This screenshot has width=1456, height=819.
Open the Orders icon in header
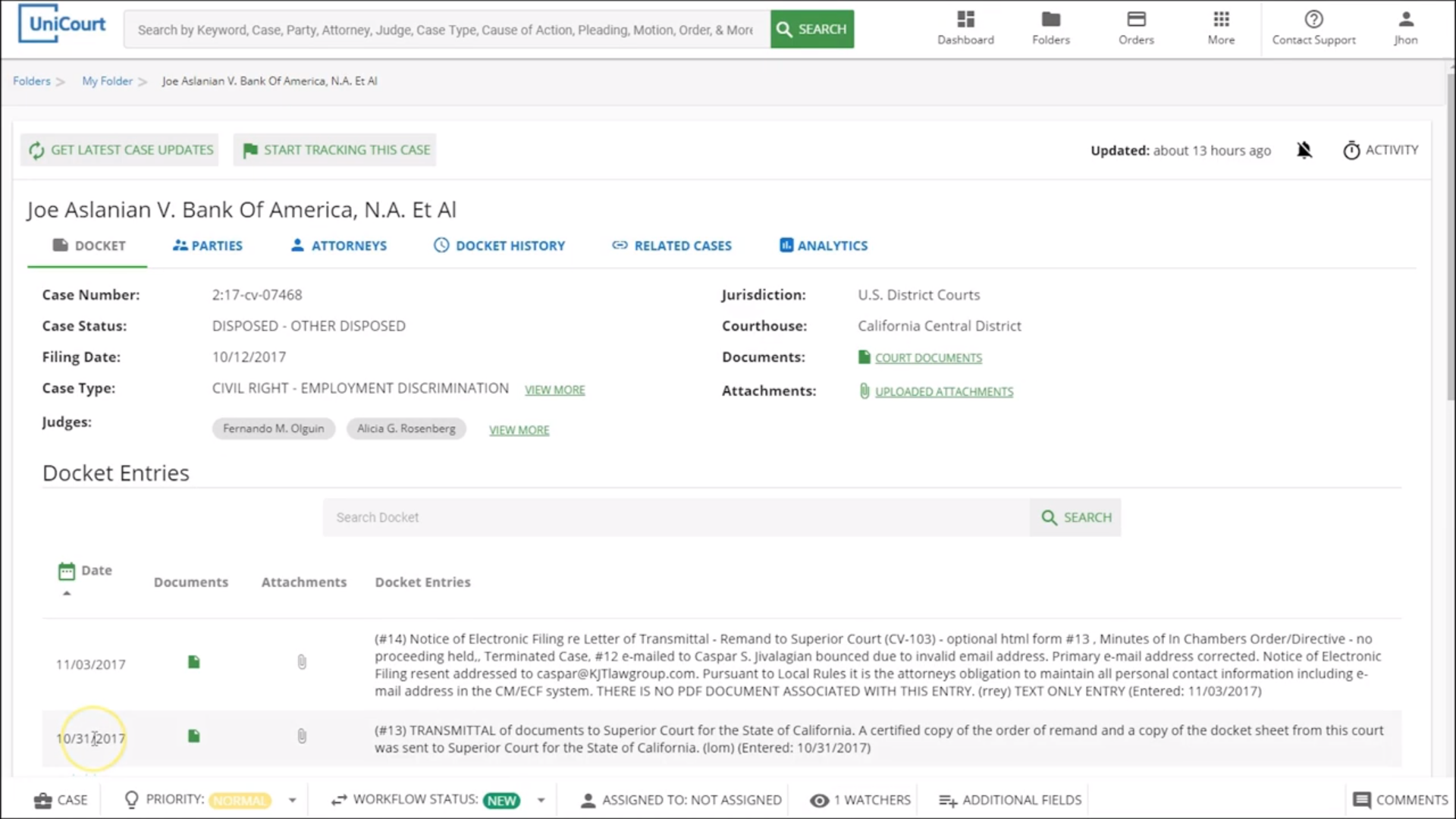point(1136,20)
